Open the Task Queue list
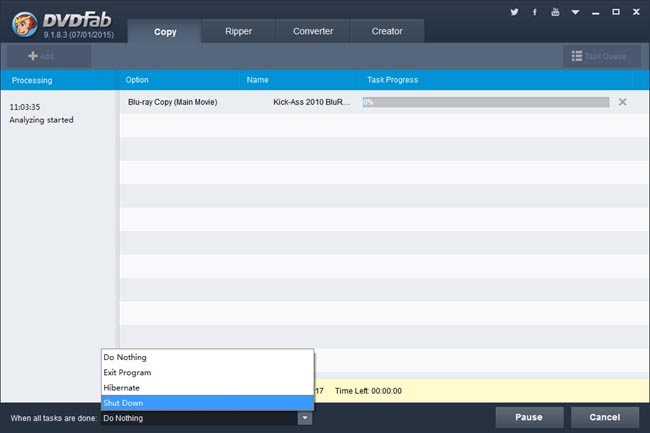 [598, 56]
